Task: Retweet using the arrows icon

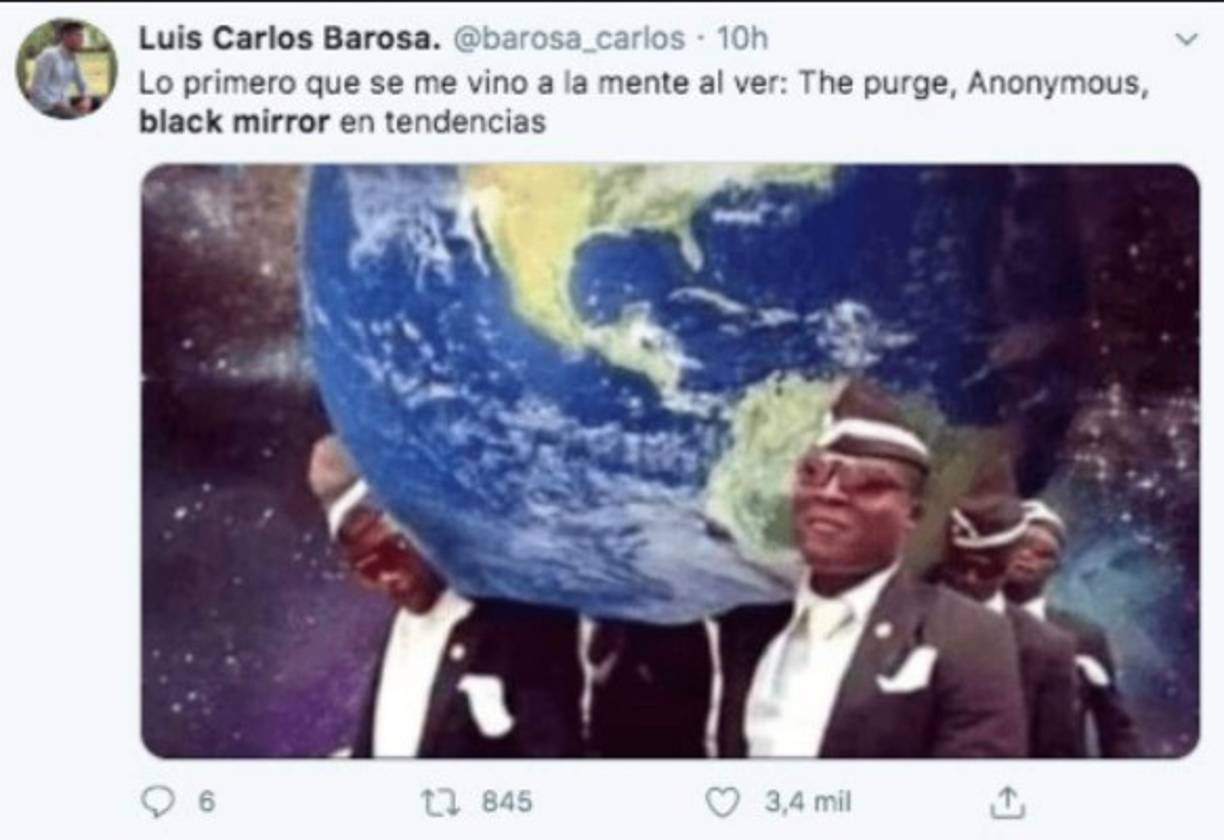Action: pos(438,801)
